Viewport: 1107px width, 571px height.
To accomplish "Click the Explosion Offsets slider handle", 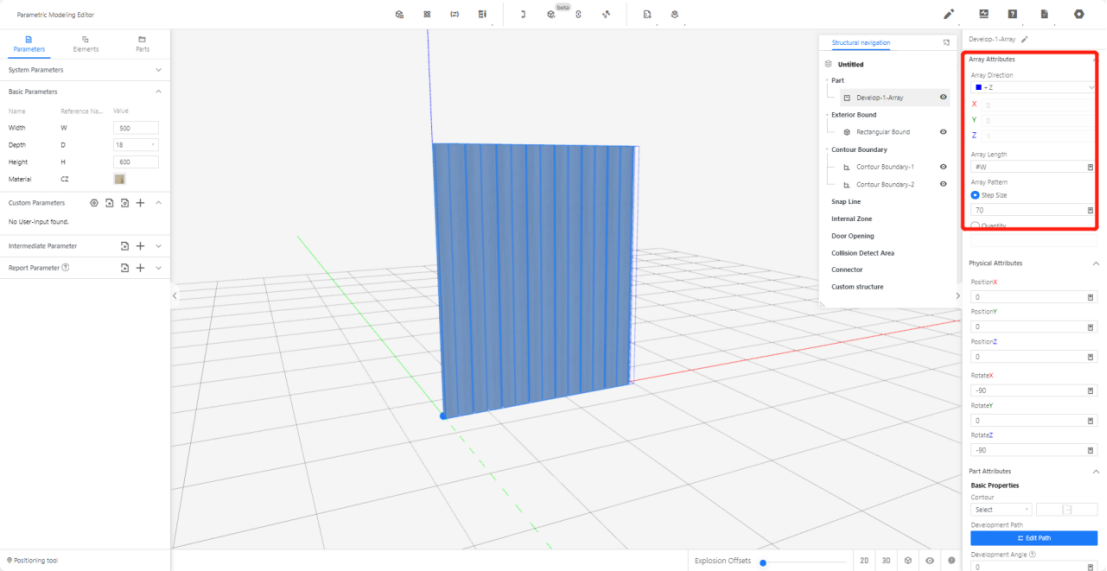I will click(763, 562).
